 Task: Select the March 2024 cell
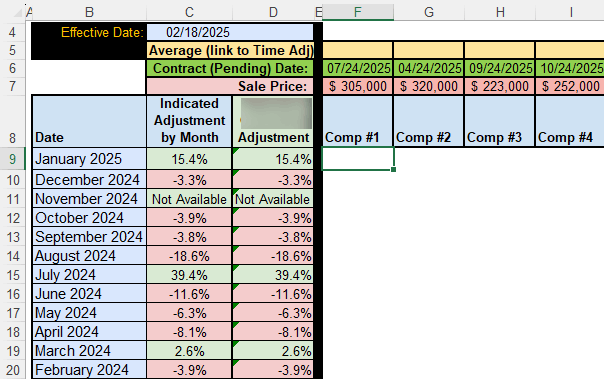(89, 351)
